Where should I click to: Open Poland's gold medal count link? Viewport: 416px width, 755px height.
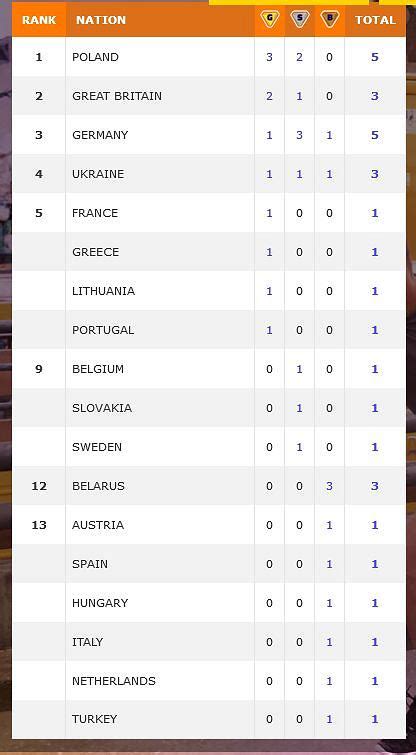(x=269, y=57)
